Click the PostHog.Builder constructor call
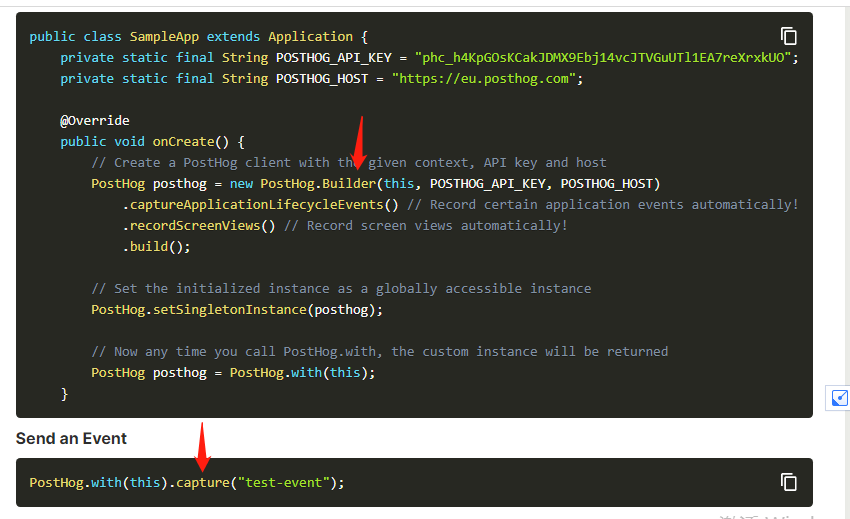The image size is (850, 519). tap(460, 184)
